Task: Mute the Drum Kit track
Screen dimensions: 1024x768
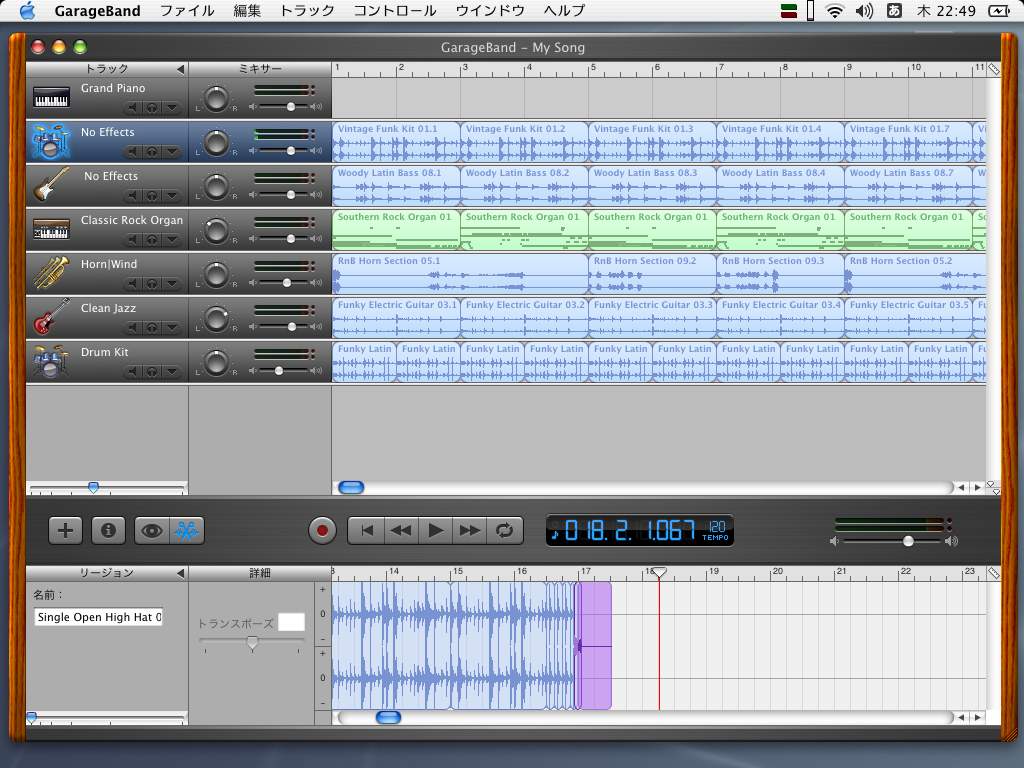Action: point(132,372)
